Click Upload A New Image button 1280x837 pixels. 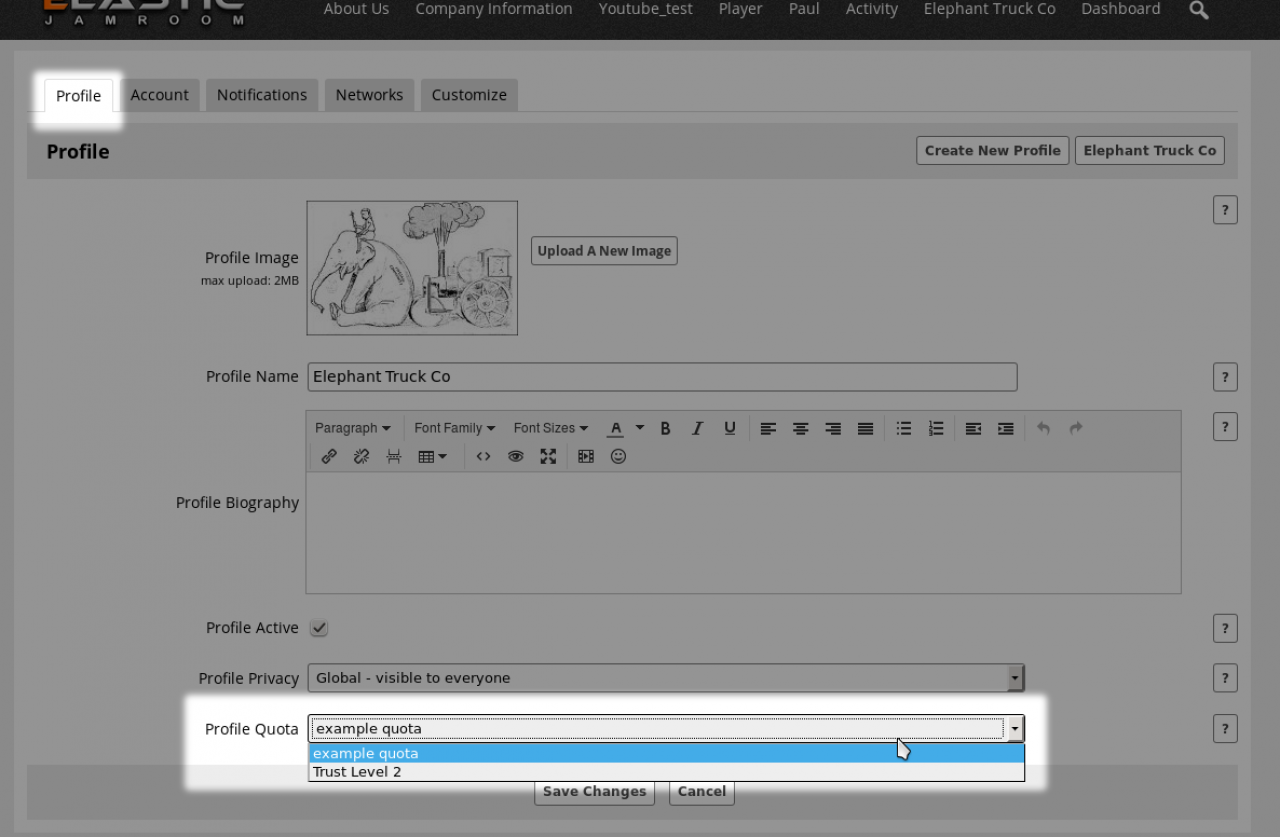pos(604,251)
